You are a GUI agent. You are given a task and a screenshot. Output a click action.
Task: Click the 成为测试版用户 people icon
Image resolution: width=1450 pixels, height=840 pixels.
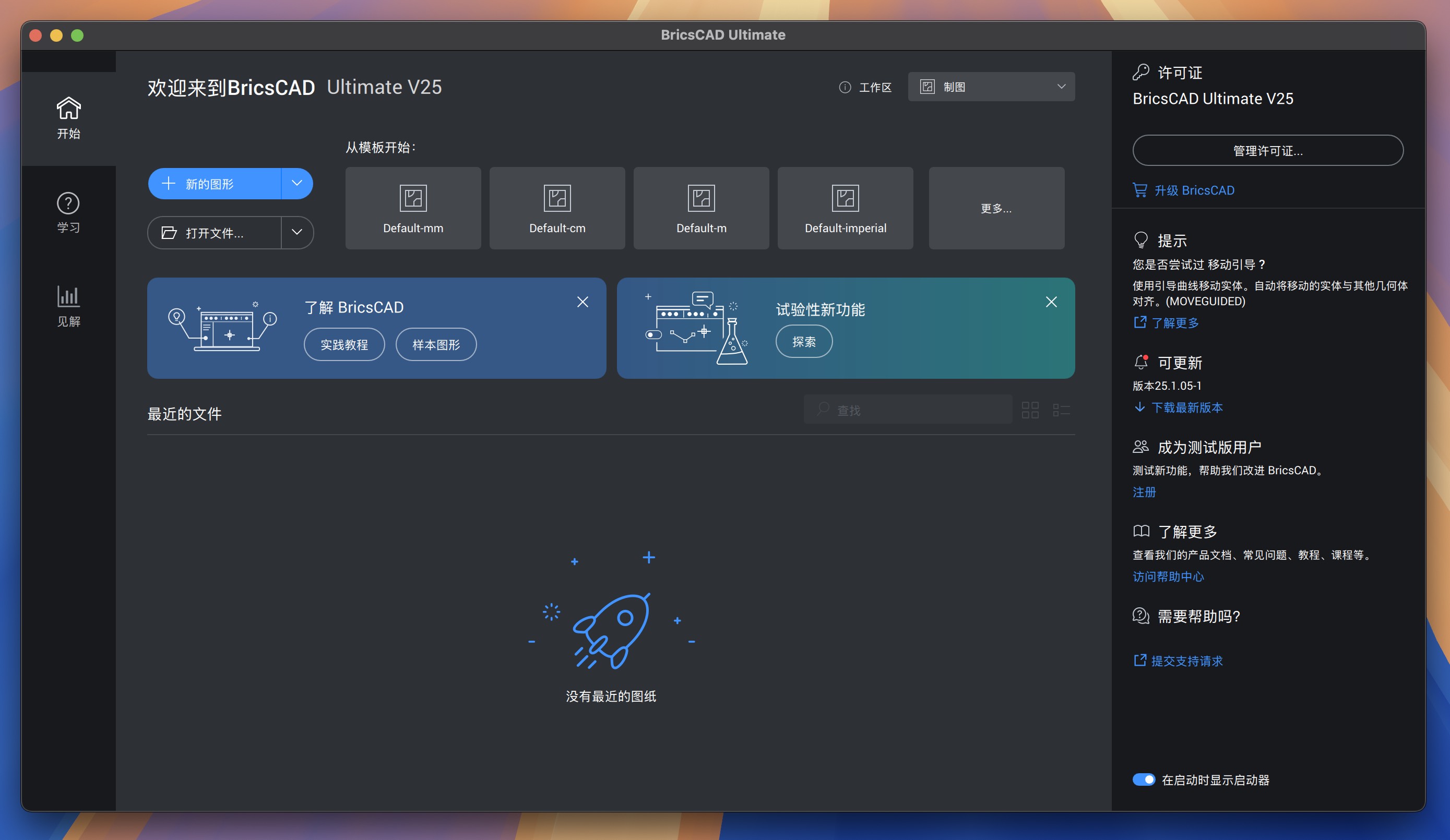coord(1140,447)
